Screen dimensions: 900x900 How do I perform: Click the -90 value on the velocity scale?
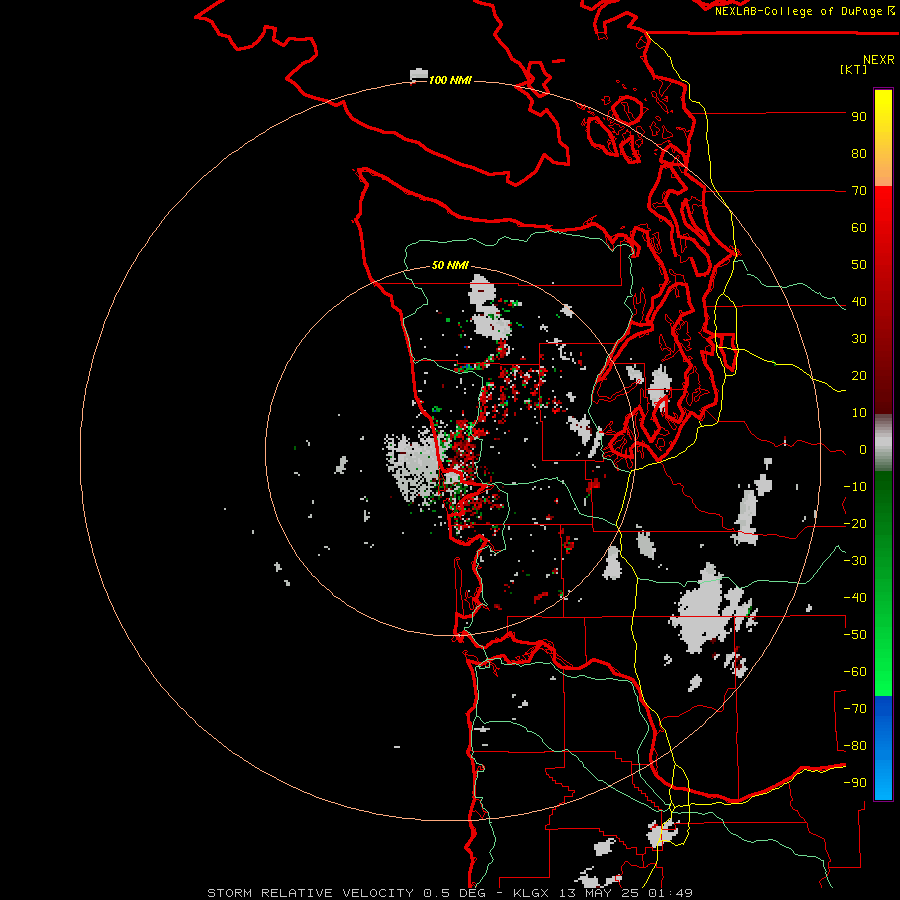coord(855,783)
